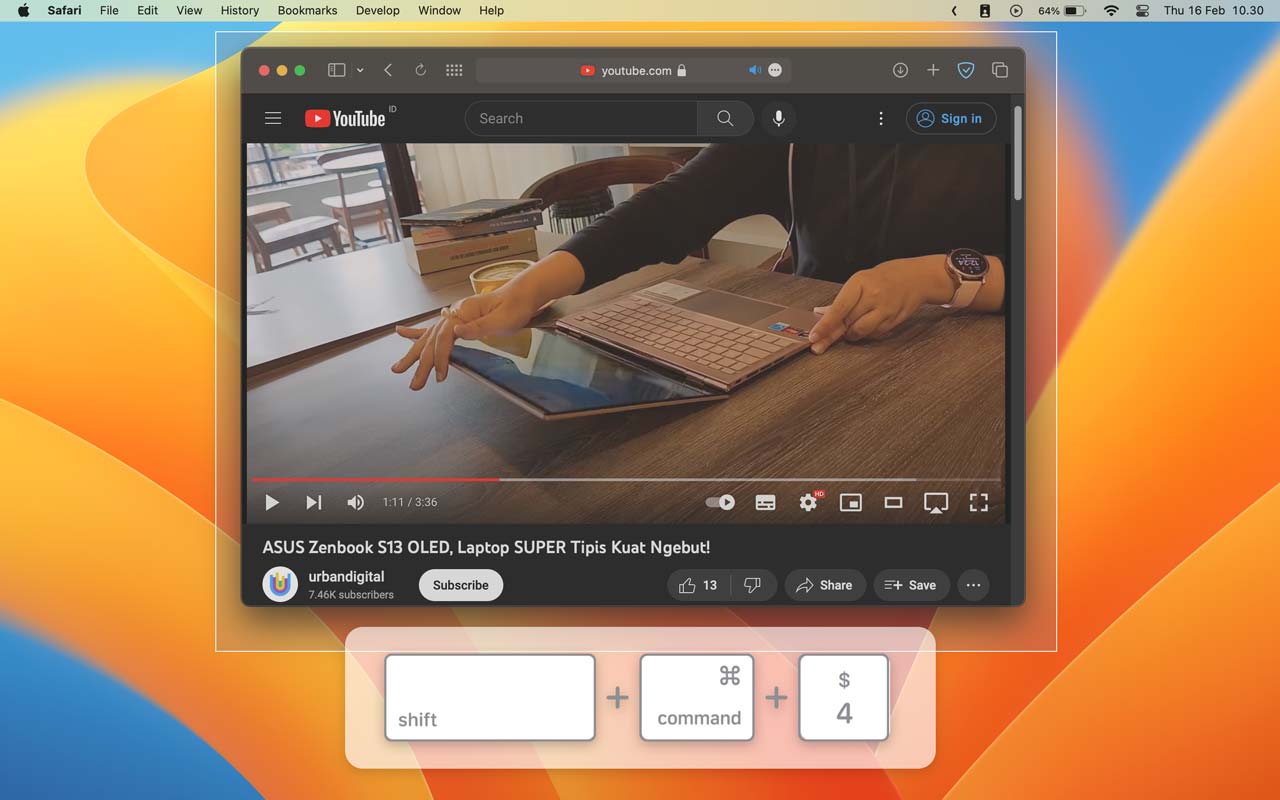Click the Sign in button

click(950, 118)
